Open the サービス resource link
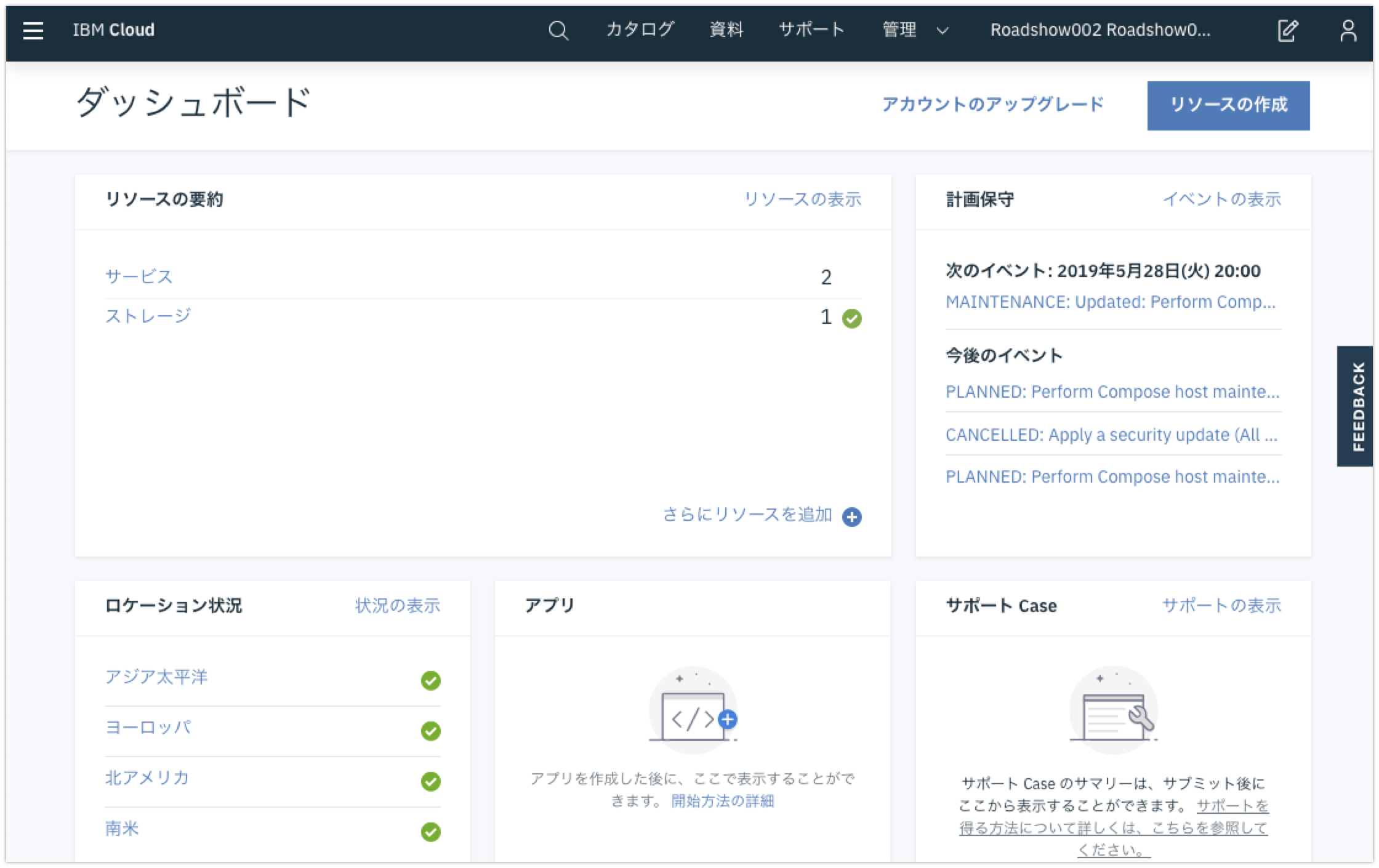Viewport: 1379px width, 868px height. point(139,276)
